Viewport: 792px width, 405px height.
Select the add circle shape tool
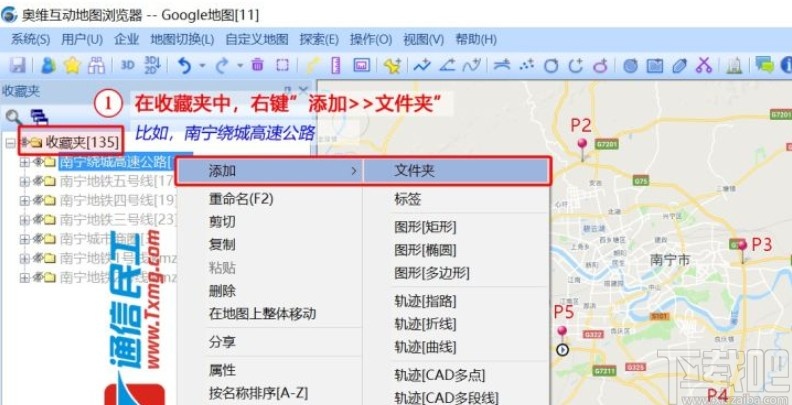coord(551,65)
